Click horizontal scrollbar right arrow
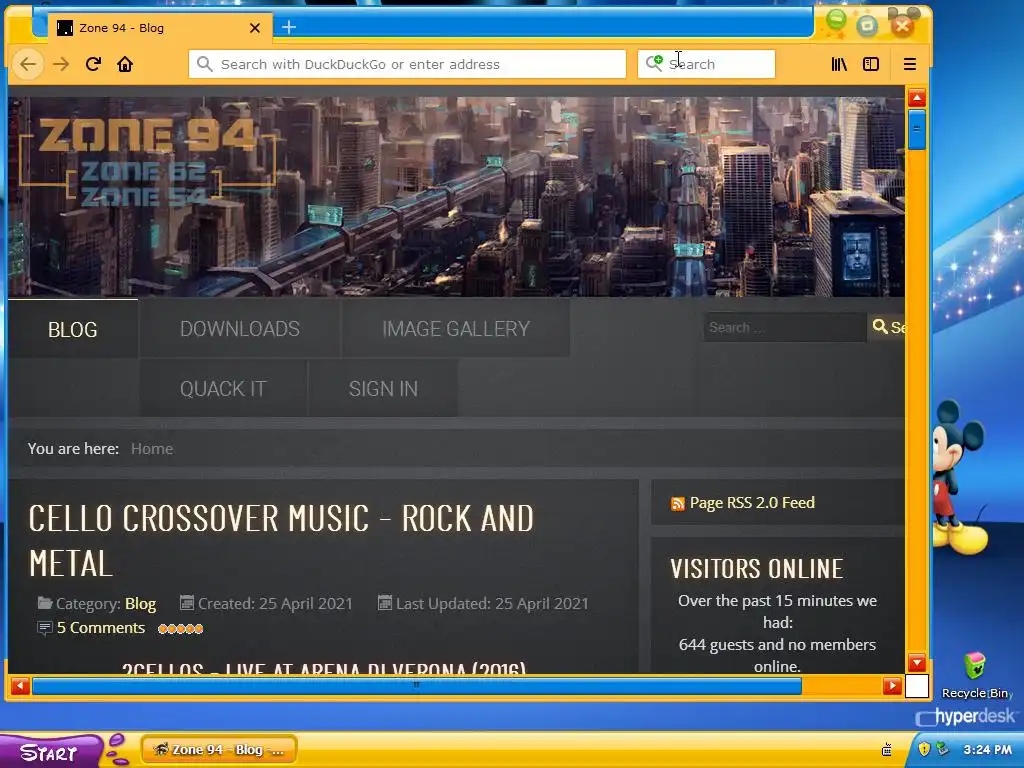Image resolution: width=1024 pixels, height=768 pixels. point(892,686)
